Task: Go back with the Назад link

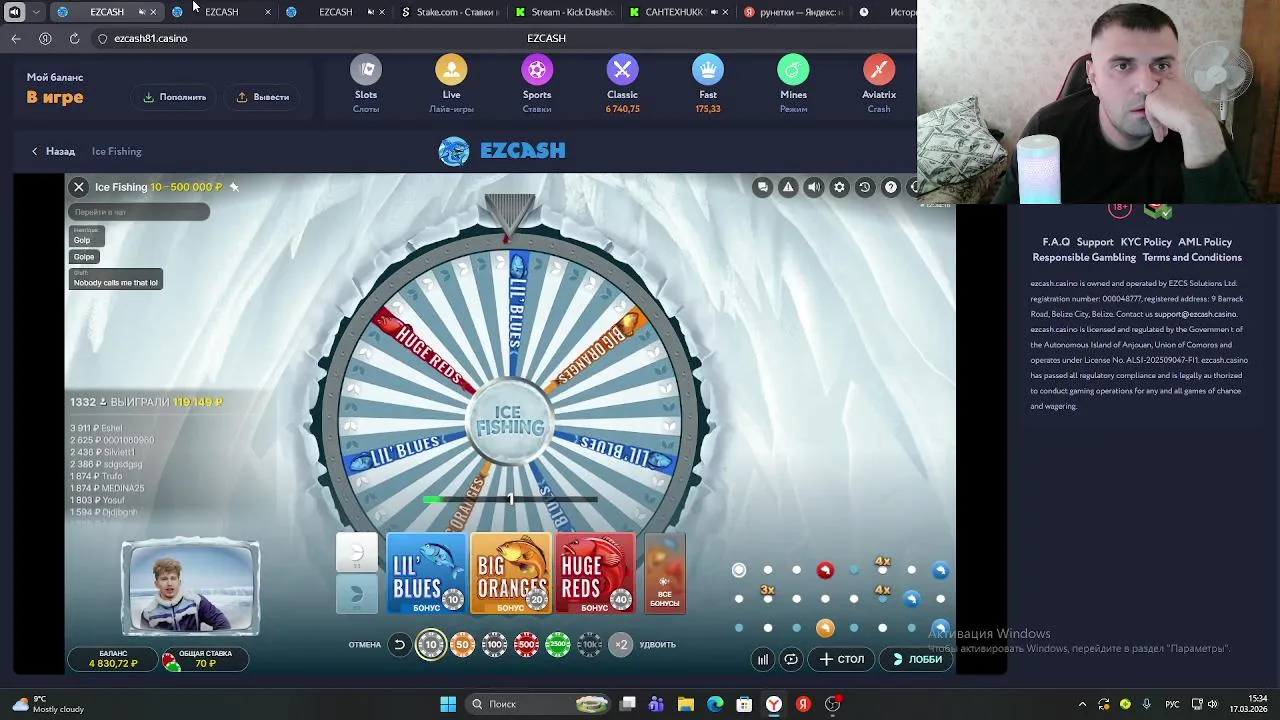Action: click(x=53, y=151)
